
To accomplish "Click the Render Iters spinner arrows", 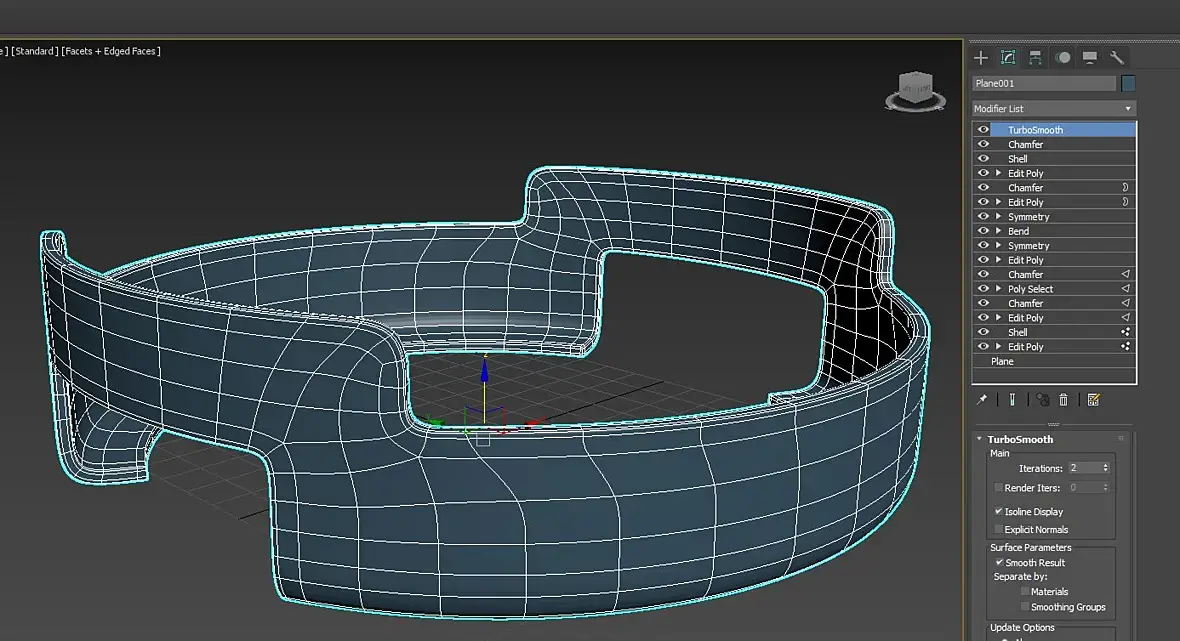I will (x=1105, y=488).
